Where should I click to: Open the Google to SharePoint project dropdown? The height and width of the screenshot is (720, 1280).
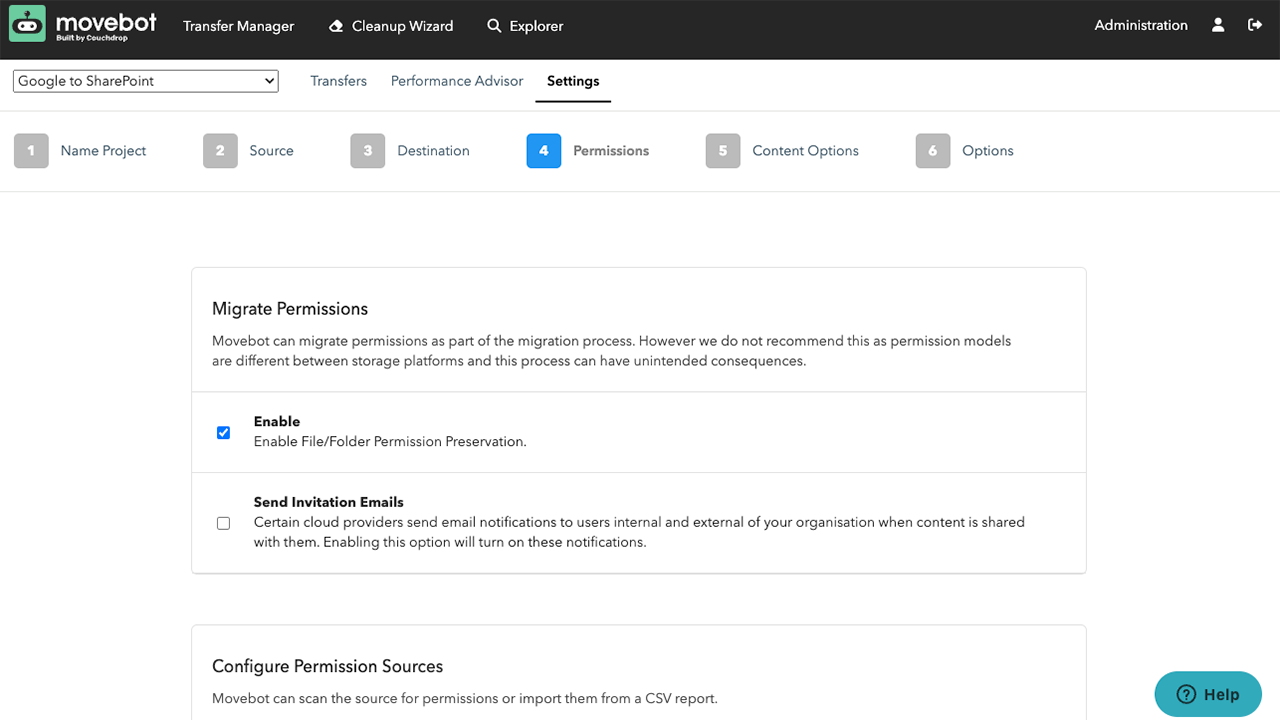[145, 81]
